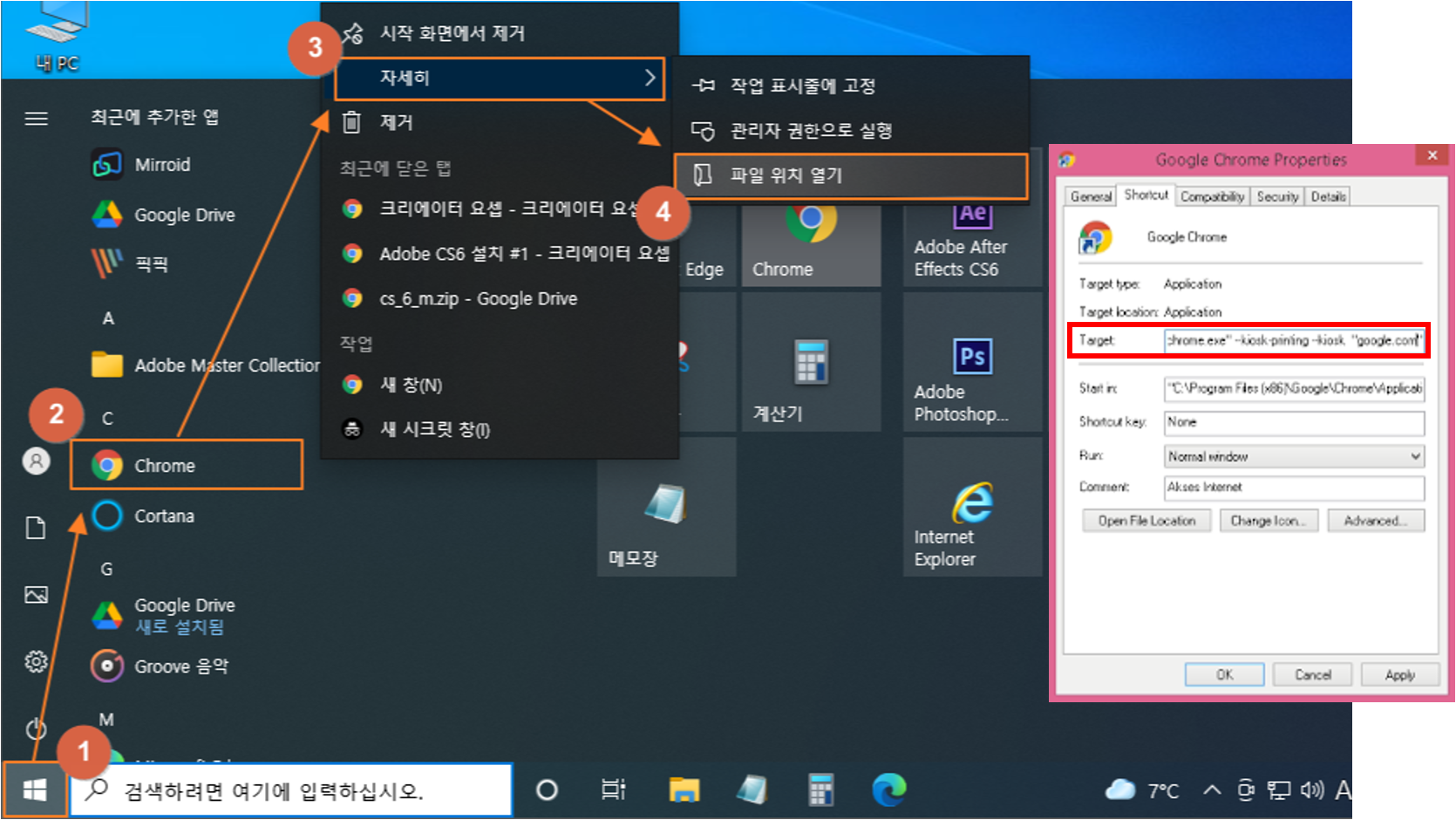The image size is (1456, 820).
Task: Open the 픽픽 app entry
Action: pyautogui.click(x=130, y=263)
